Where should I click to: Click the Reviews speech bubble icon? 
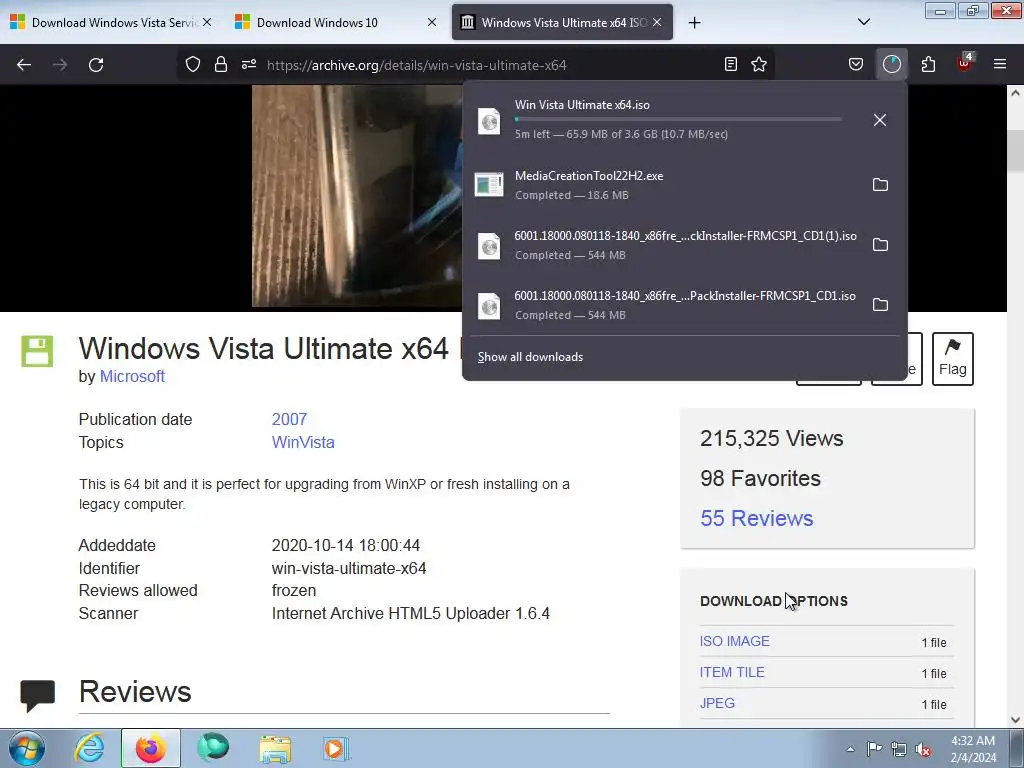pos(37,695)
